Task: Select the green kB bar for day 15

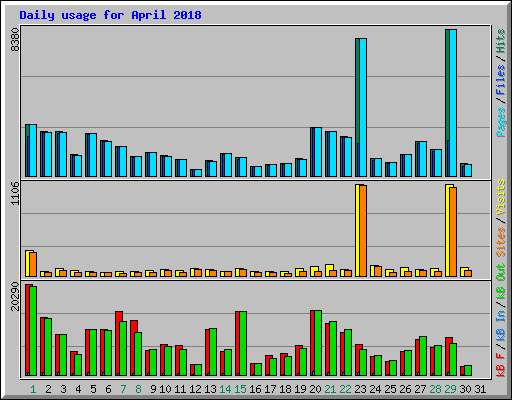Action: (243, 344)
